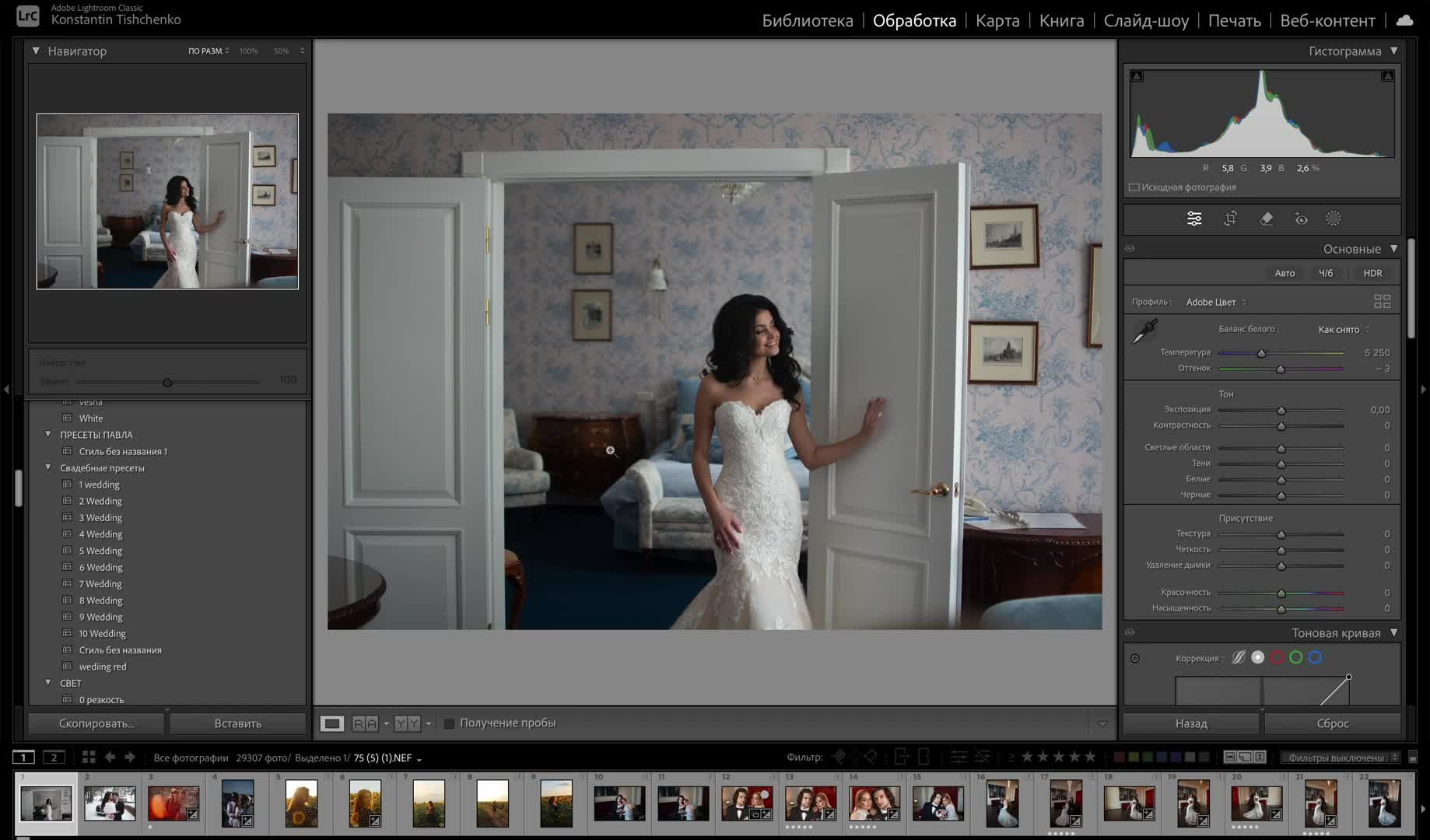This screenshot has height=840, width=1430.
Task: Open the profile browser grid icon
Action: click(x=1382, y=302)
